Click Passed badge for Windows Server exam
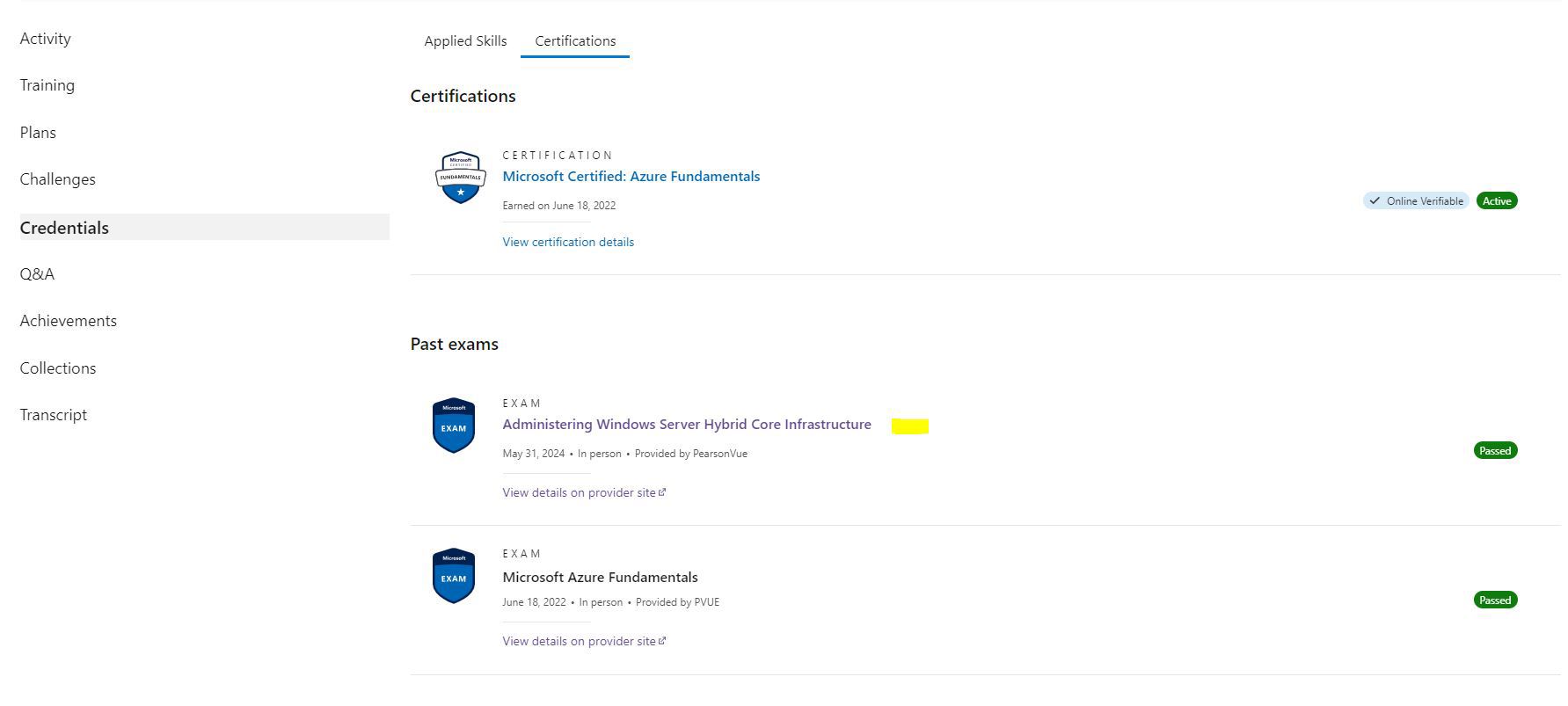Image resolution: width=1568 pixels, height=706 pixels. tap(1495, 451)
